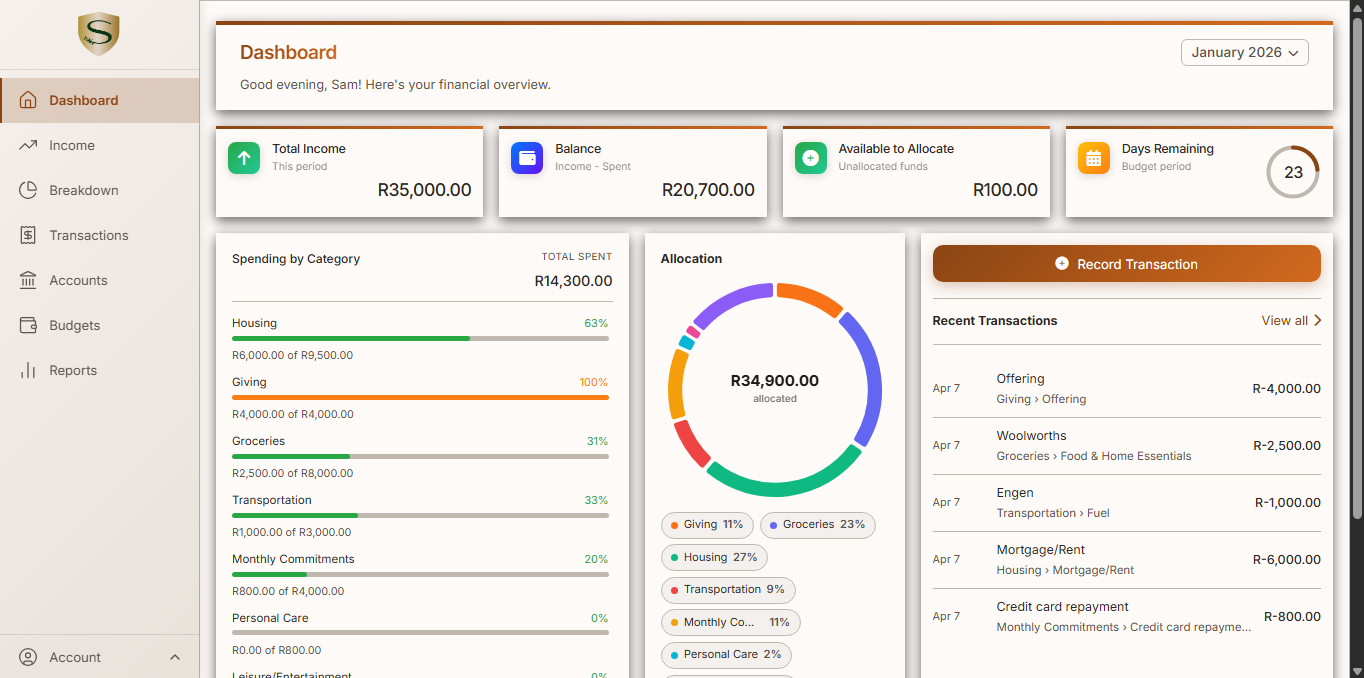The height and width of the screenshot is (678, 1364).
Task: Click the Income trend arrow icon
Action: coord(28,145)
